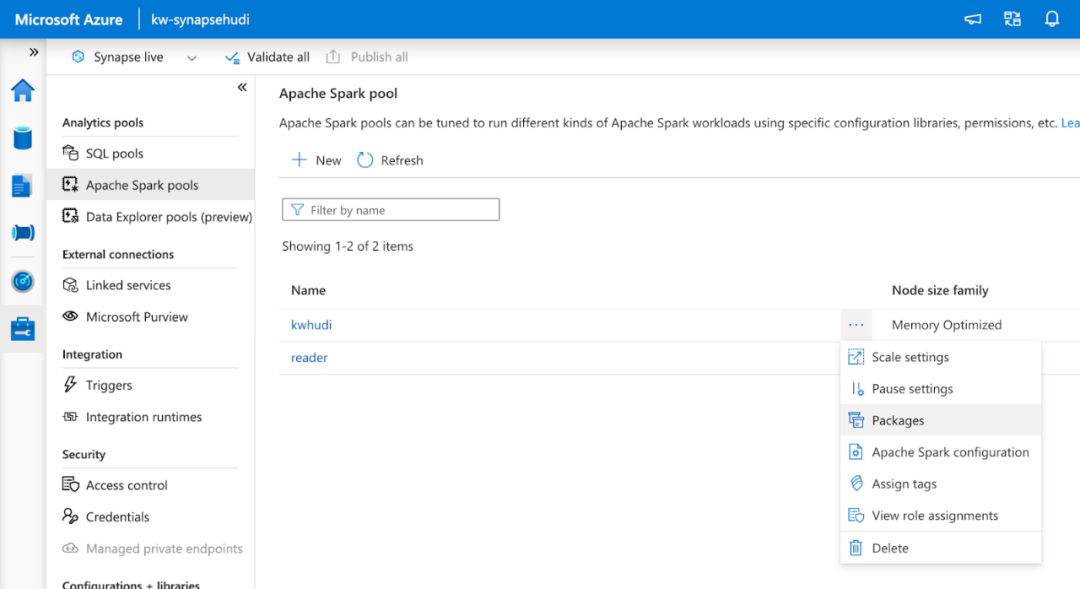
Task: Click the Credentials person-key icon
Action: click(x=70, y=516)
